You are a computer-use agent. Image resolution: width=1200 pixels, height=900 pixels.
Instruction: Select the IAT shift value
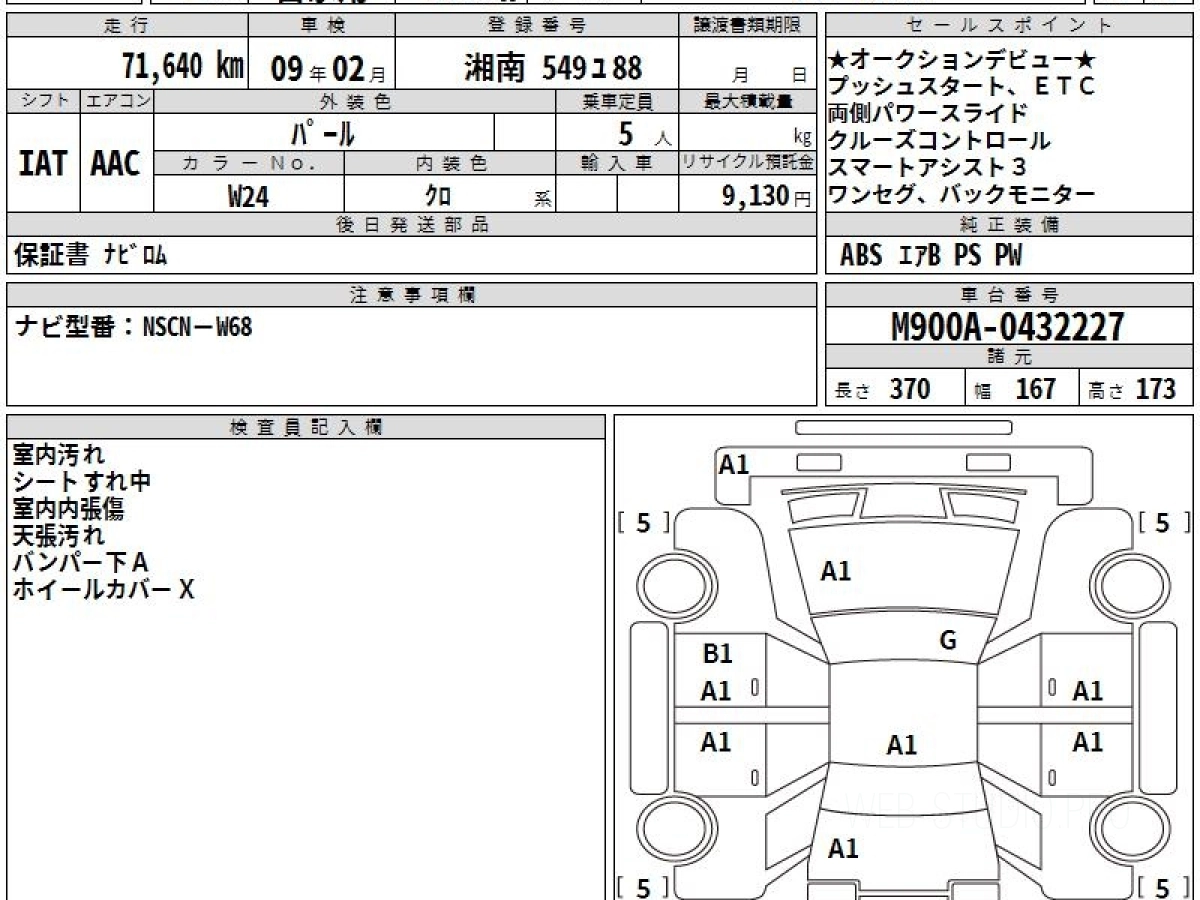pos(43,163)
